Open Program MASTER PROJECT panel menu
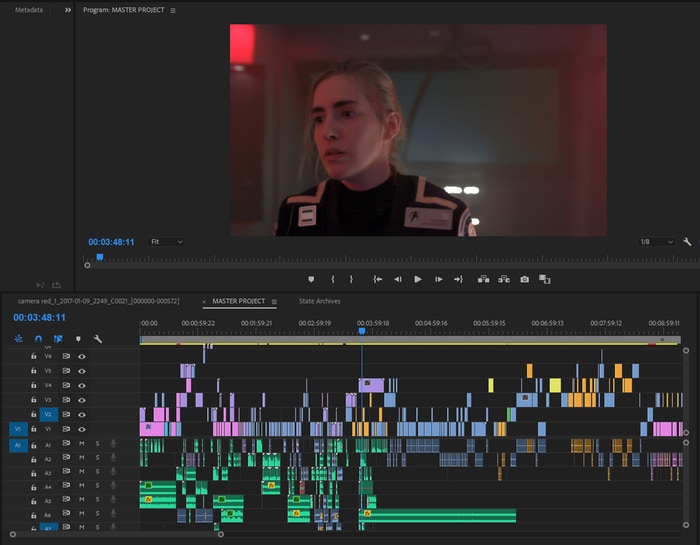 (173, 10)
